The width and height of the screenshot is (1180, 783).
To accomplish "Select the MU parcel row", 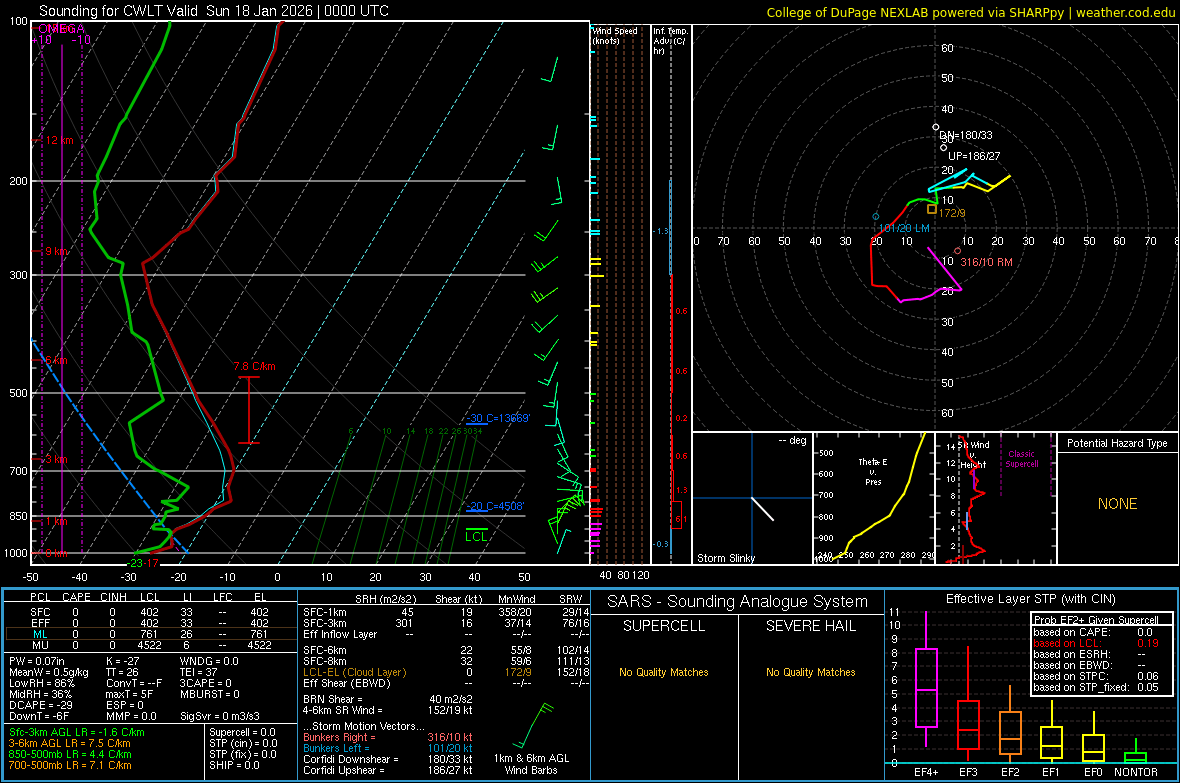I will point(151,645).
